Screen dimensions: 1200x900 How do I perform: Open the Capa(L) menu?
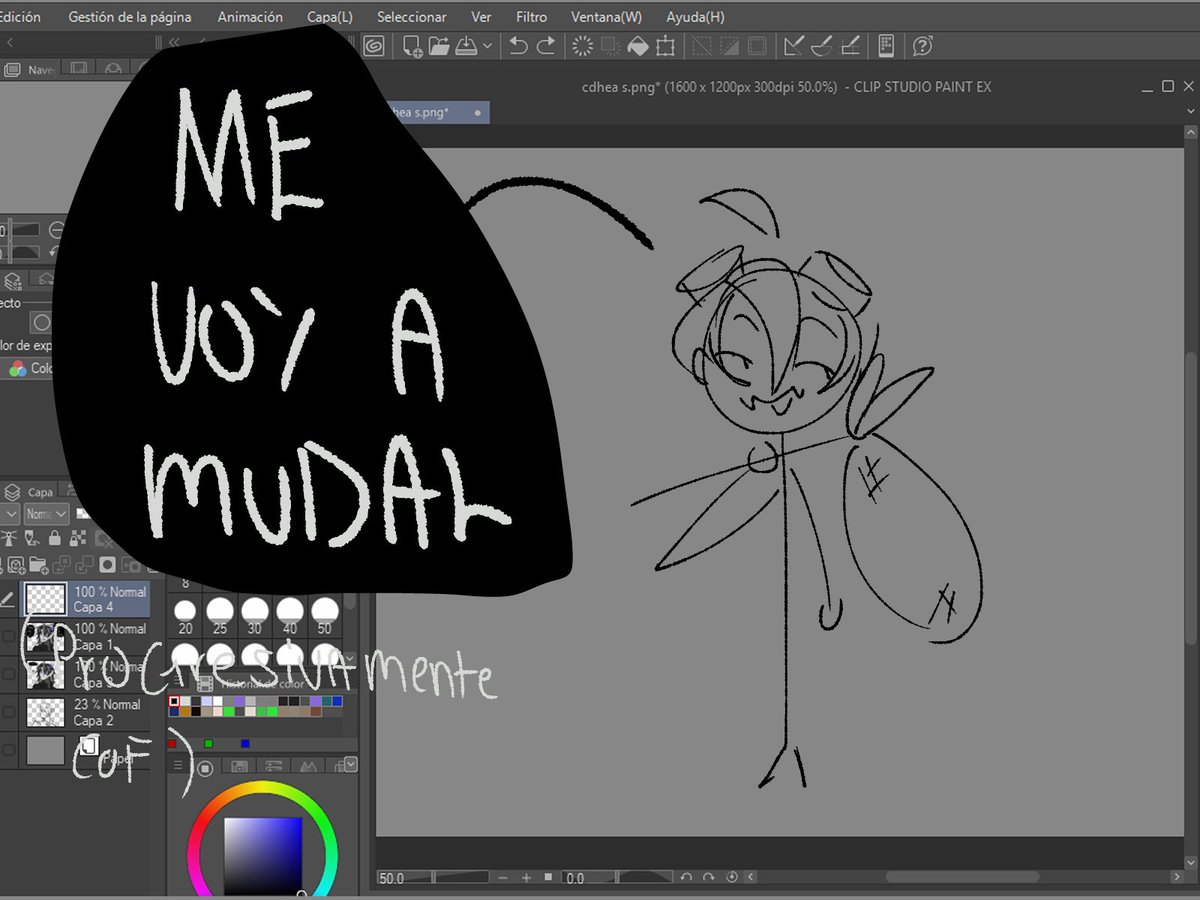click(x=330, y=17)
